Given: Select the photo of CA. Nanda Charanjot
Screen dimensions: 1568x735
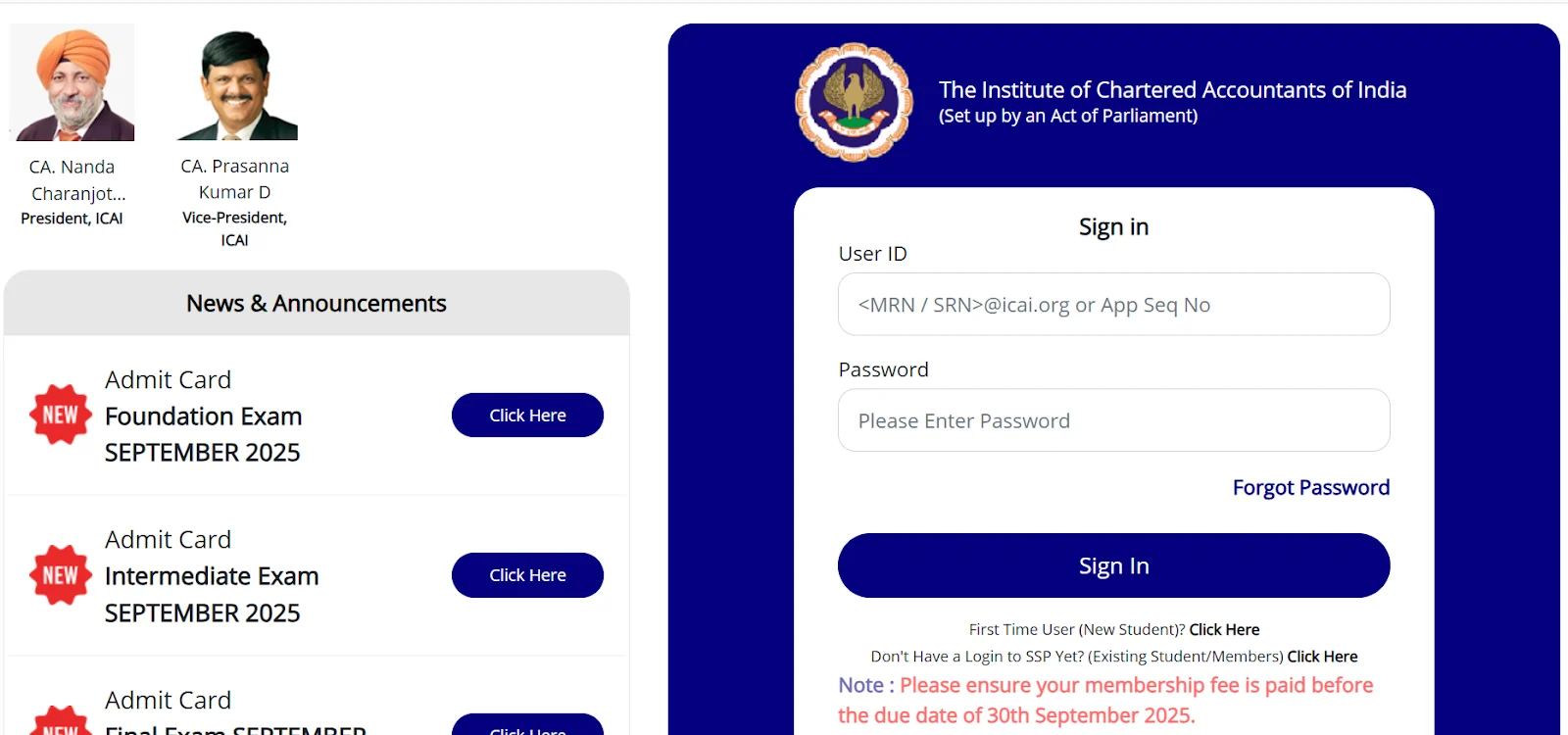Looking at the screenshot, I should (72, 81).
